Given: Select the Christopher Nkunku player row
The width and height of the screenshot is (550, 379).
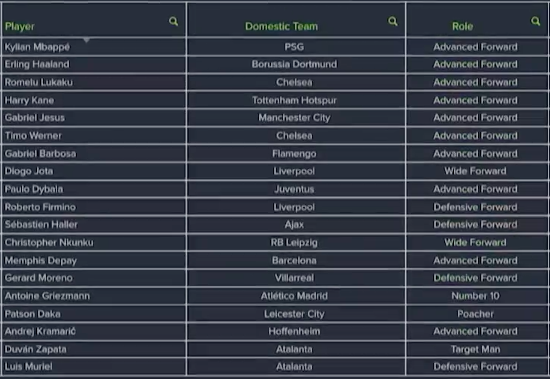Looking at the screenshot, I should click(x=275, y=242).
